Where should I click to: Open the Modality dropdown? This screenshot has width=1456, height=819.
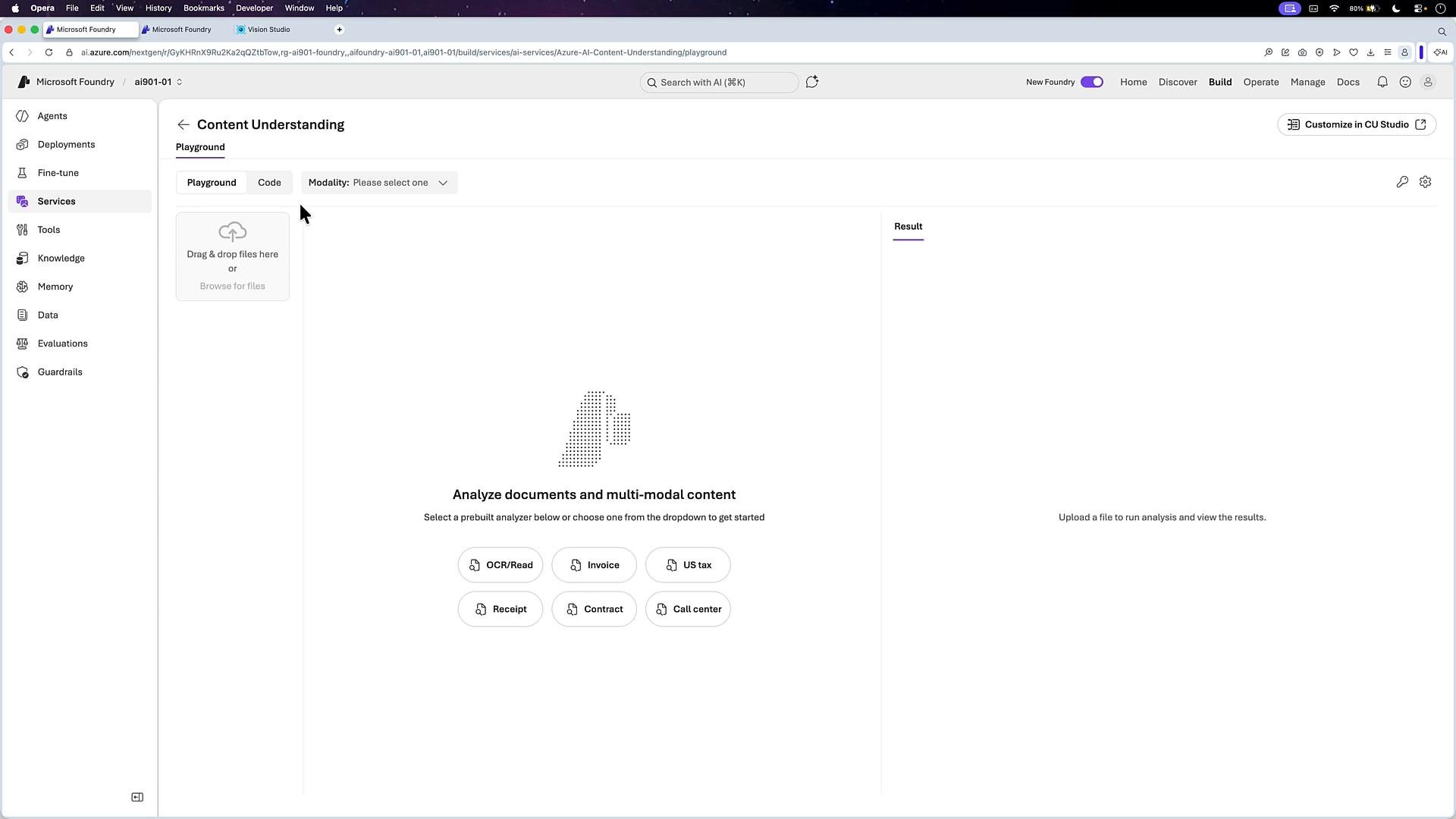(379, 183)
